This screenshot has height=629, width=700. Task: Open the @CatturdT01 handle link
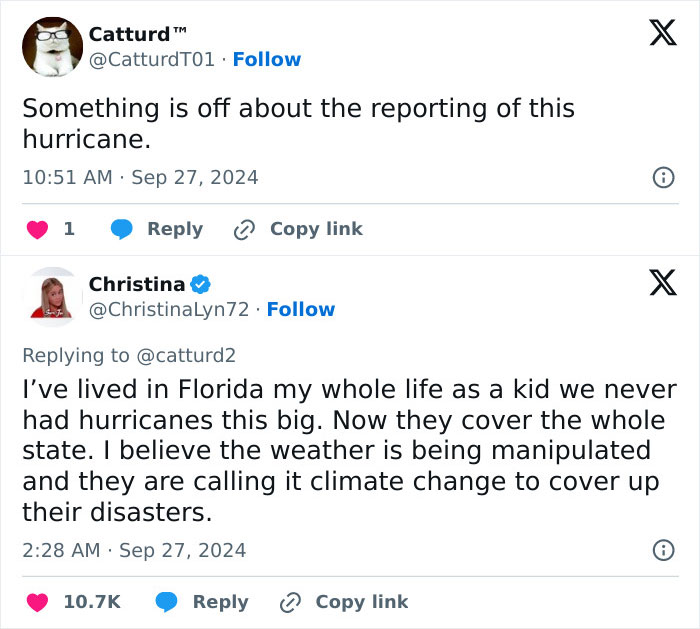coord(152,60)
